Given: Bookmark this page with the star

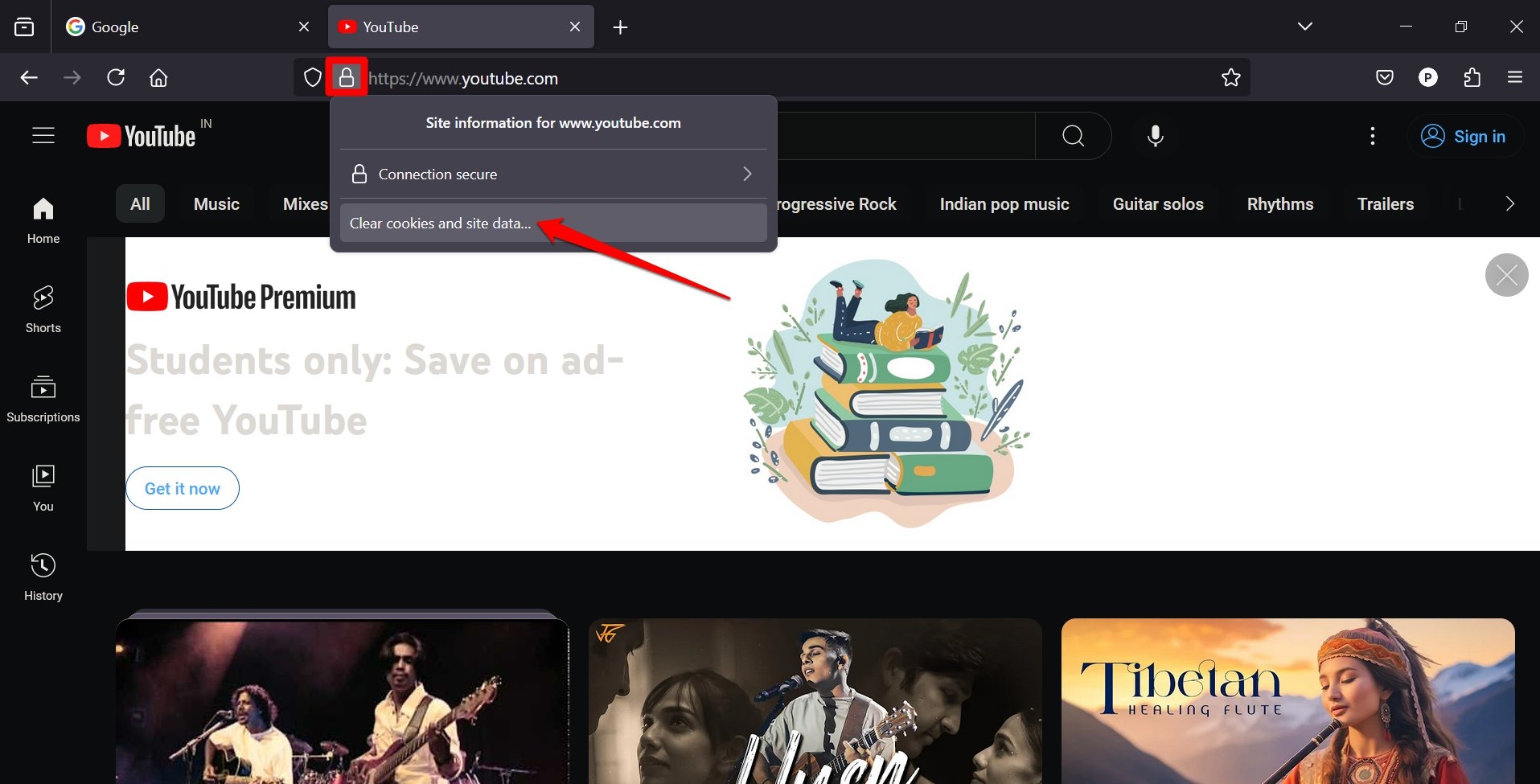Looking at the screenshot, I should click(1231, 78).
